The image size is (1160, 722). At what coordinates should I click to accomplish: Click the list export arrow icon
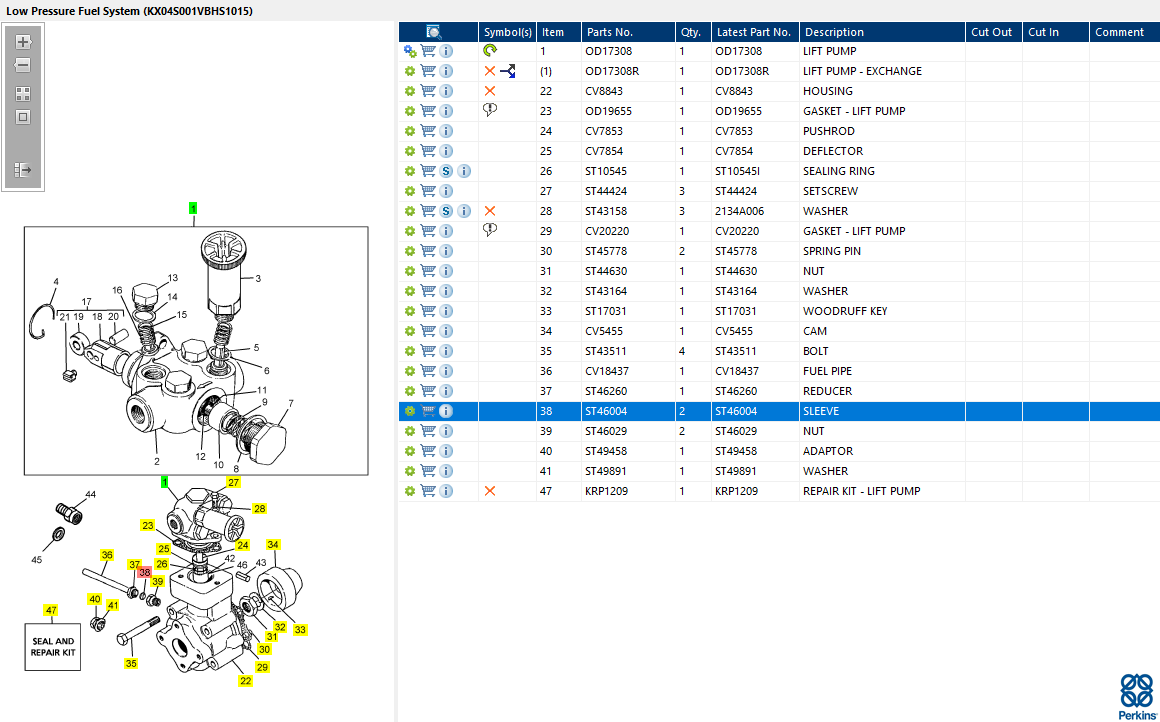pyautogui.click(x=23, y=170)
